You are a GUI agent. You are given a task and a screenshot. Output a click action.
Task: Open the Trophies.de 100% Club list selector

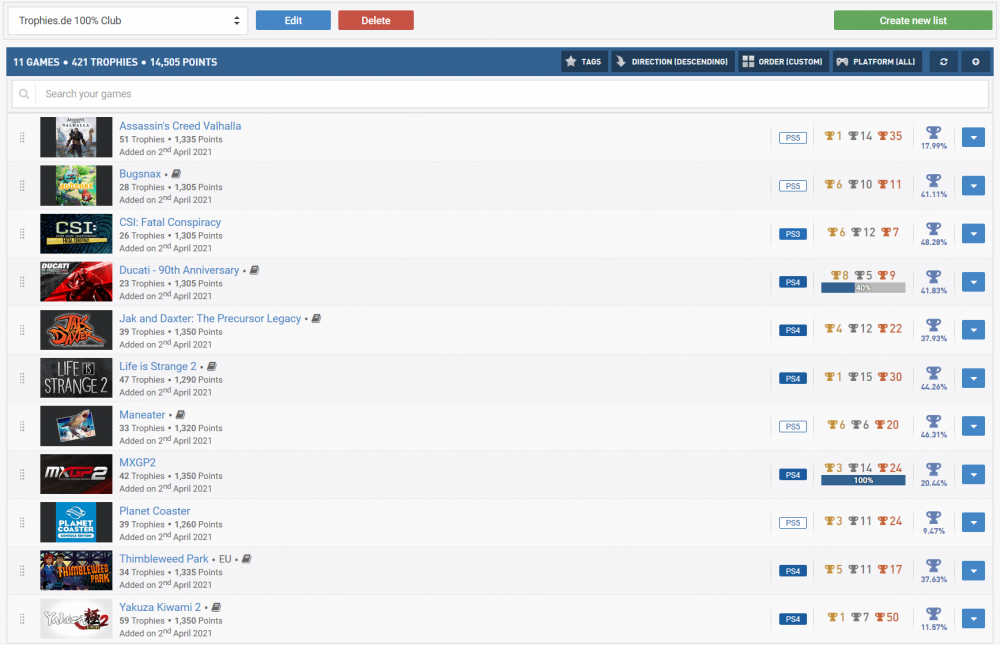point(127,20)
